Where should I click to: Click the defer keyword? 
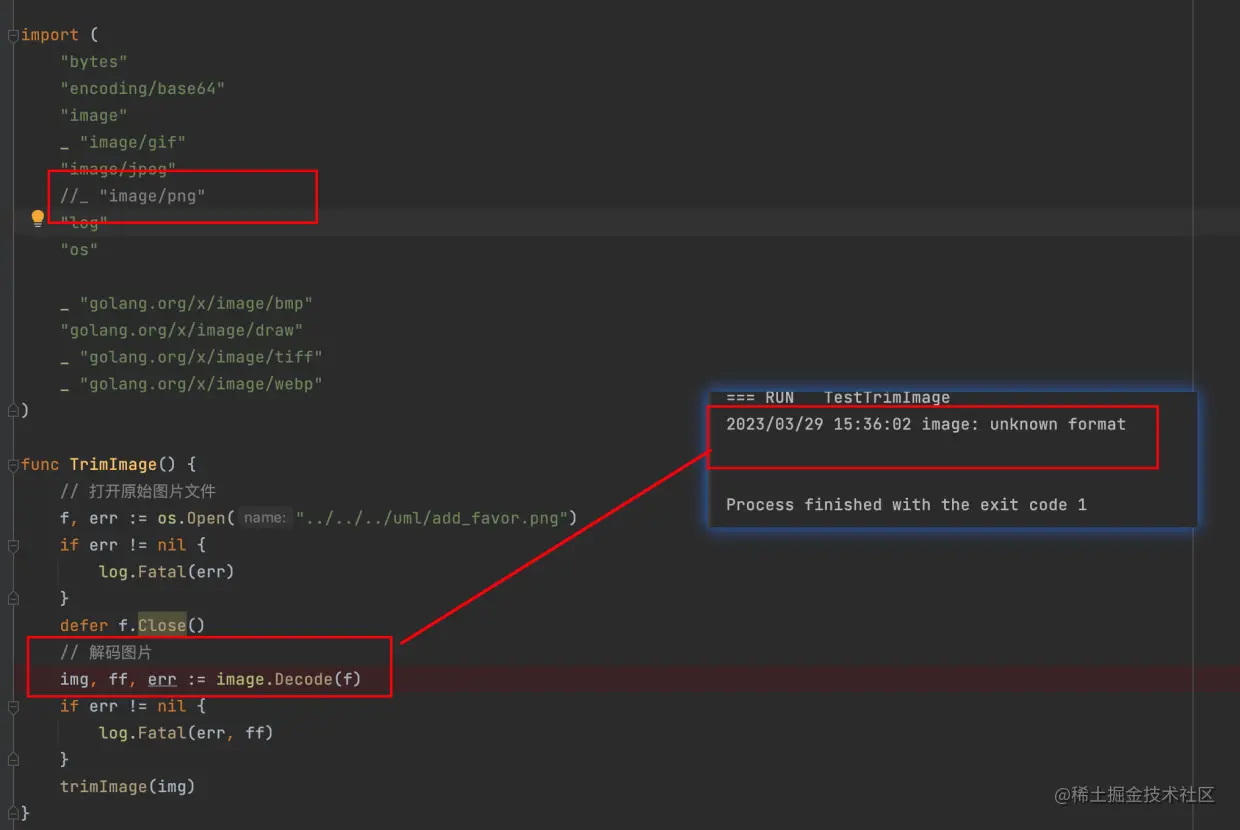[84, 626]
